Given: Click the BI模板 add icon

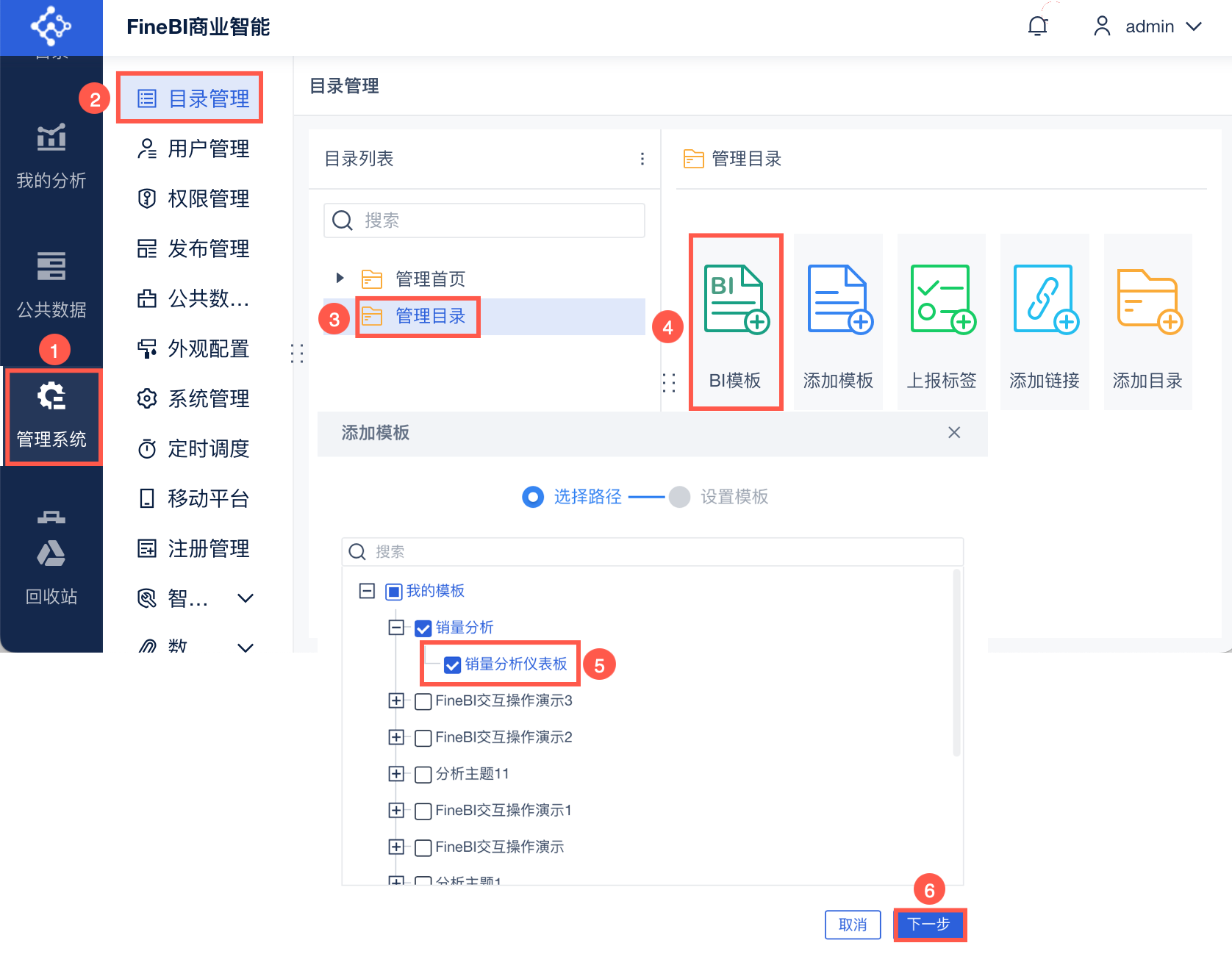Looking at the screenshot, I should click(736, 299).
